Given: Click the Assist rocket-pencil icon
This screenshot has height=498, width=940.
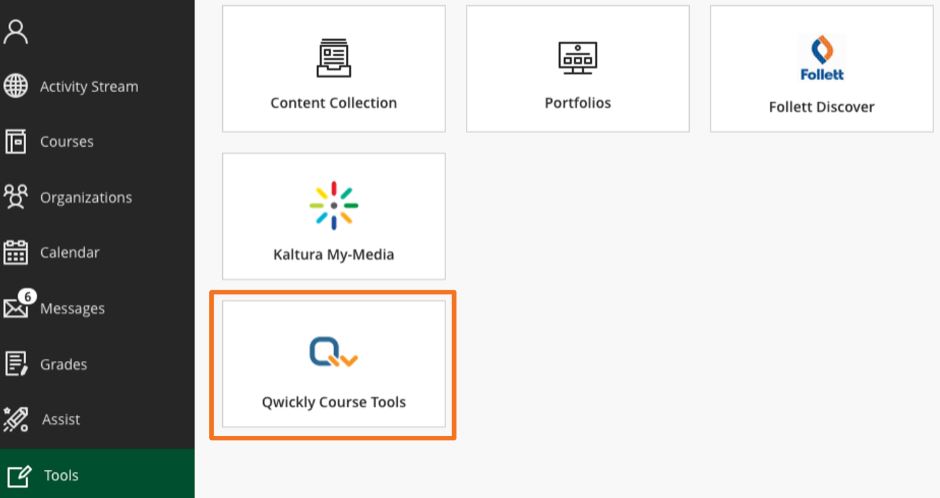Looking at the screenshot, I should (16, 419).
